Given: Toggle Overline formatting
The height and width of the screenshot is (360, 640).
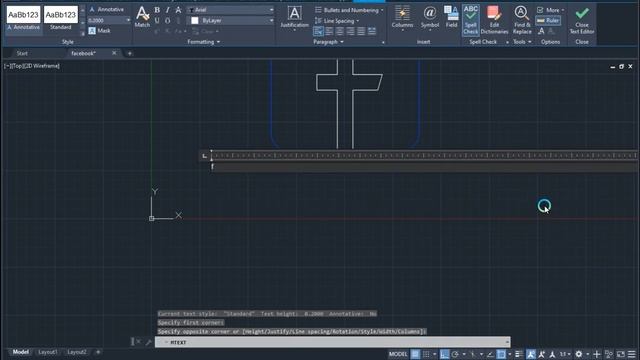Looking at the screenshot, I should pos(167,20).
